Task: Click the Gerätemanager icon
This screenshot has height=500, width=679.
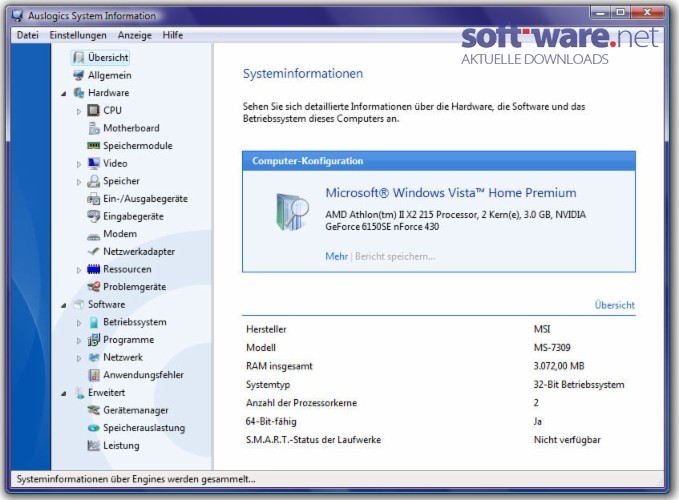Action: (94, 410)
